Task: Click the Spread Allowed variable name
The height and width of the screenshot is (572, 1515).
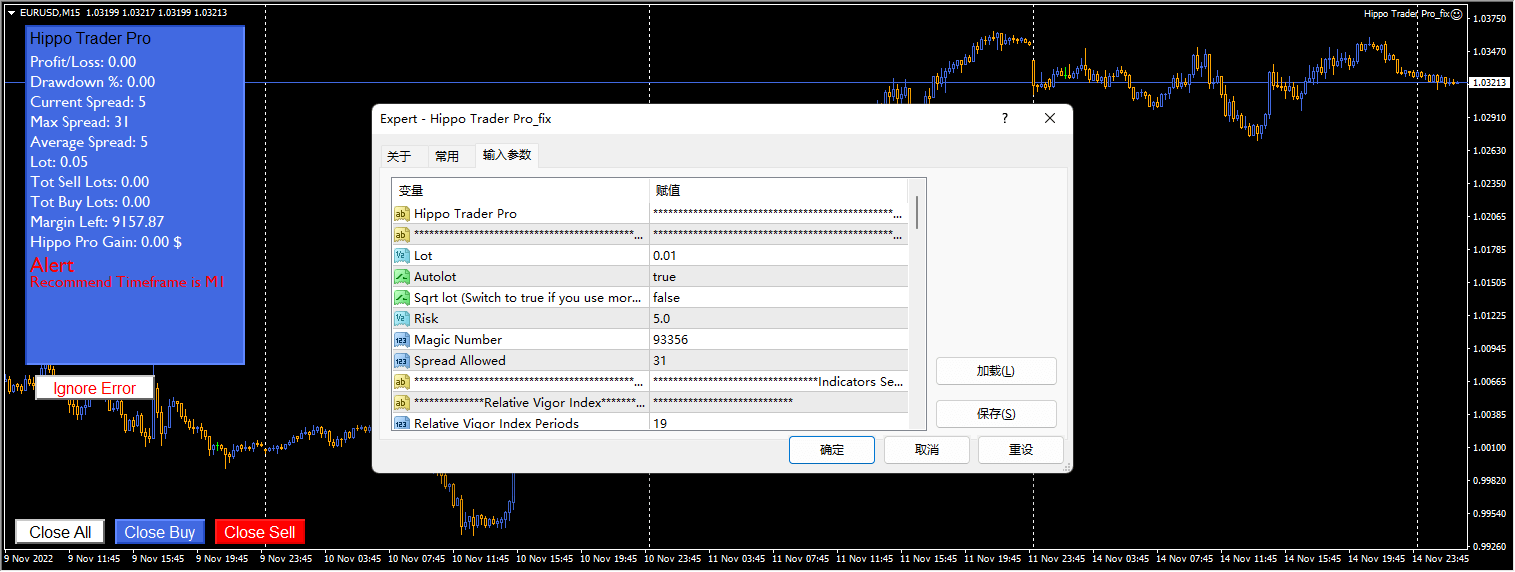Action: tap(460, 361)
